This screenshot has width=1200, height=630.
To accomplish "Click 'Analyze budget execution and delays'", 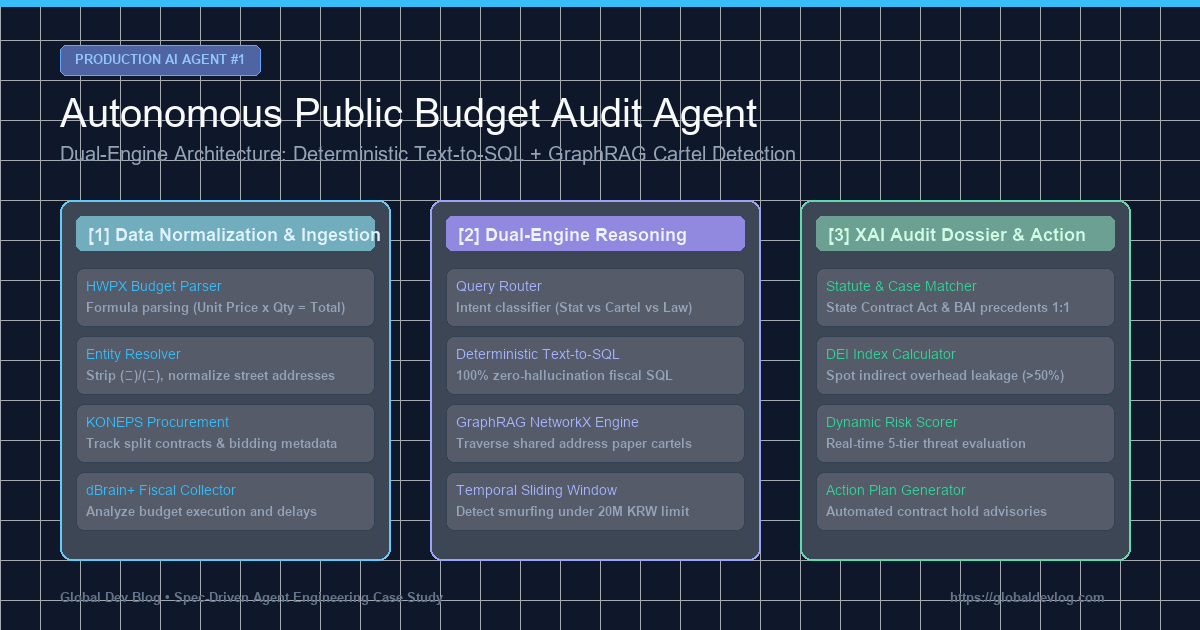I will pyautogui.click(x=201, y=511).
